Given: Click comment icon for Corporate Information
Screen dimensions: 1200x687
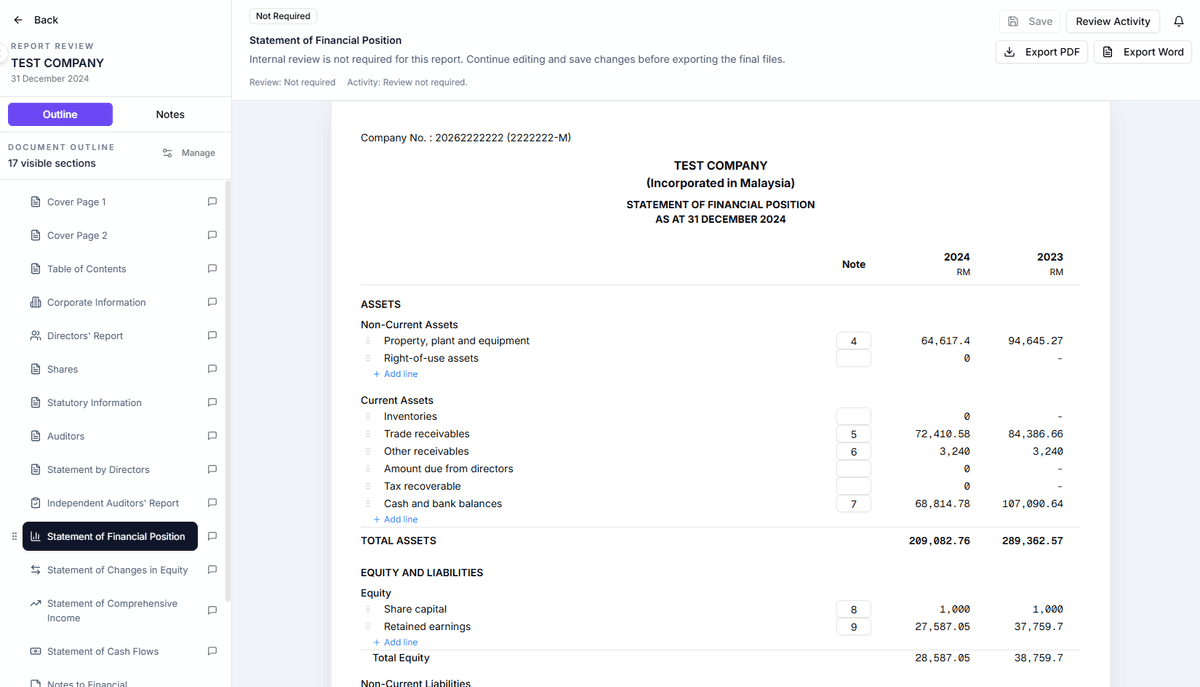Looking at the screenshot, I should coord(212,302).
